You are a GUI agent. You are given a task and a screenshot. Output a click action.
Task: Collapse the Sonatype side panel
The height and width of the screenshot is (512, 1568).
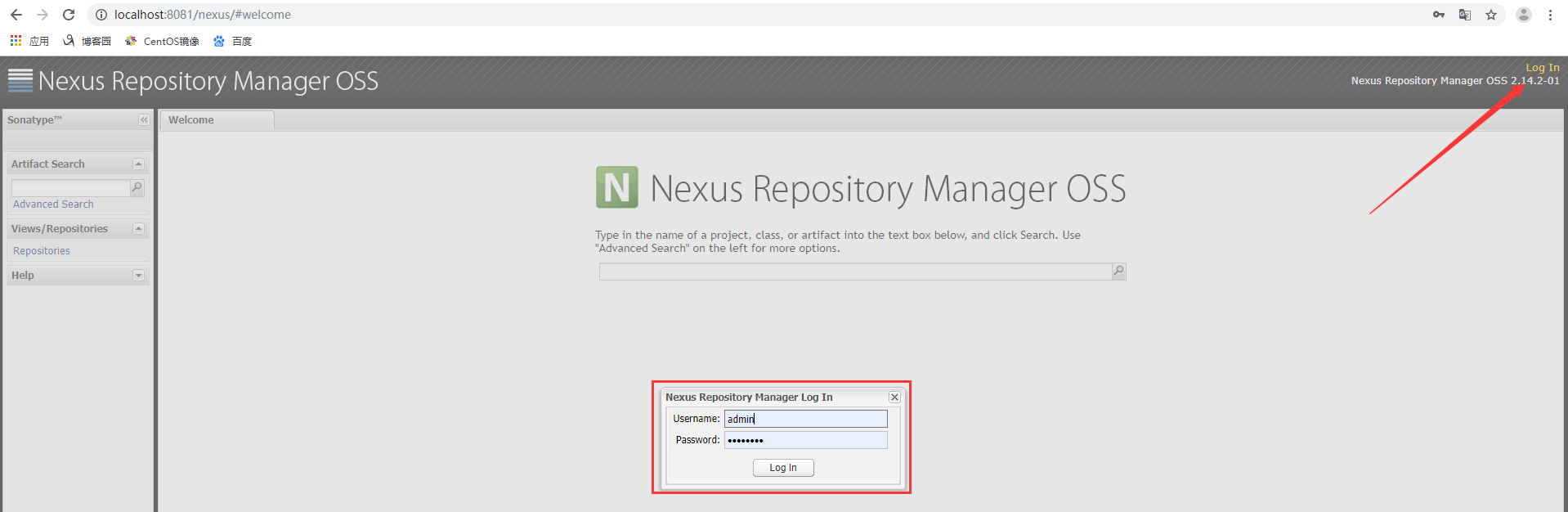coord(144,119)
